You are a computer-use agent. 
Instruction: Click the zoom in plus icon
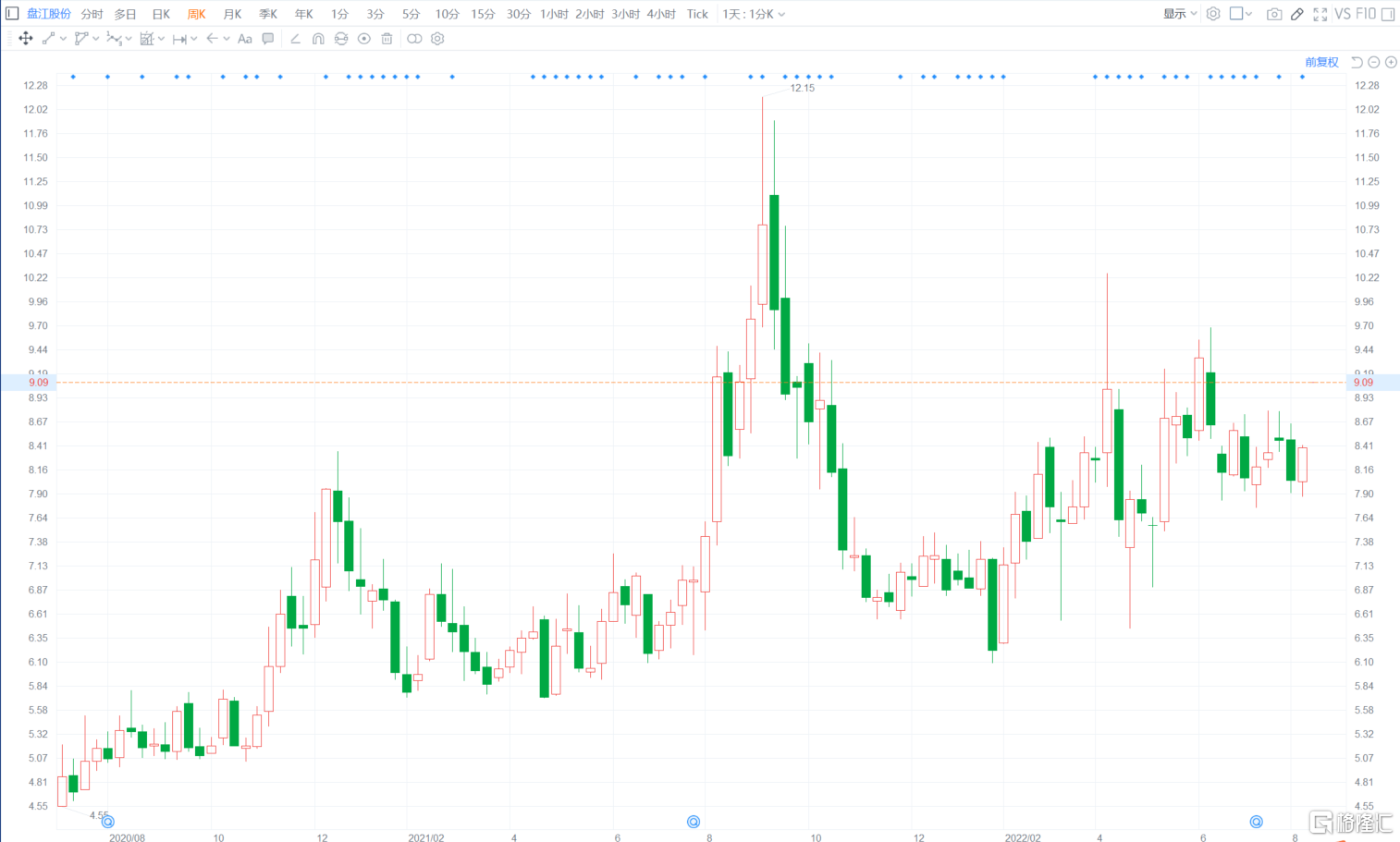(x=1391, y=62)
